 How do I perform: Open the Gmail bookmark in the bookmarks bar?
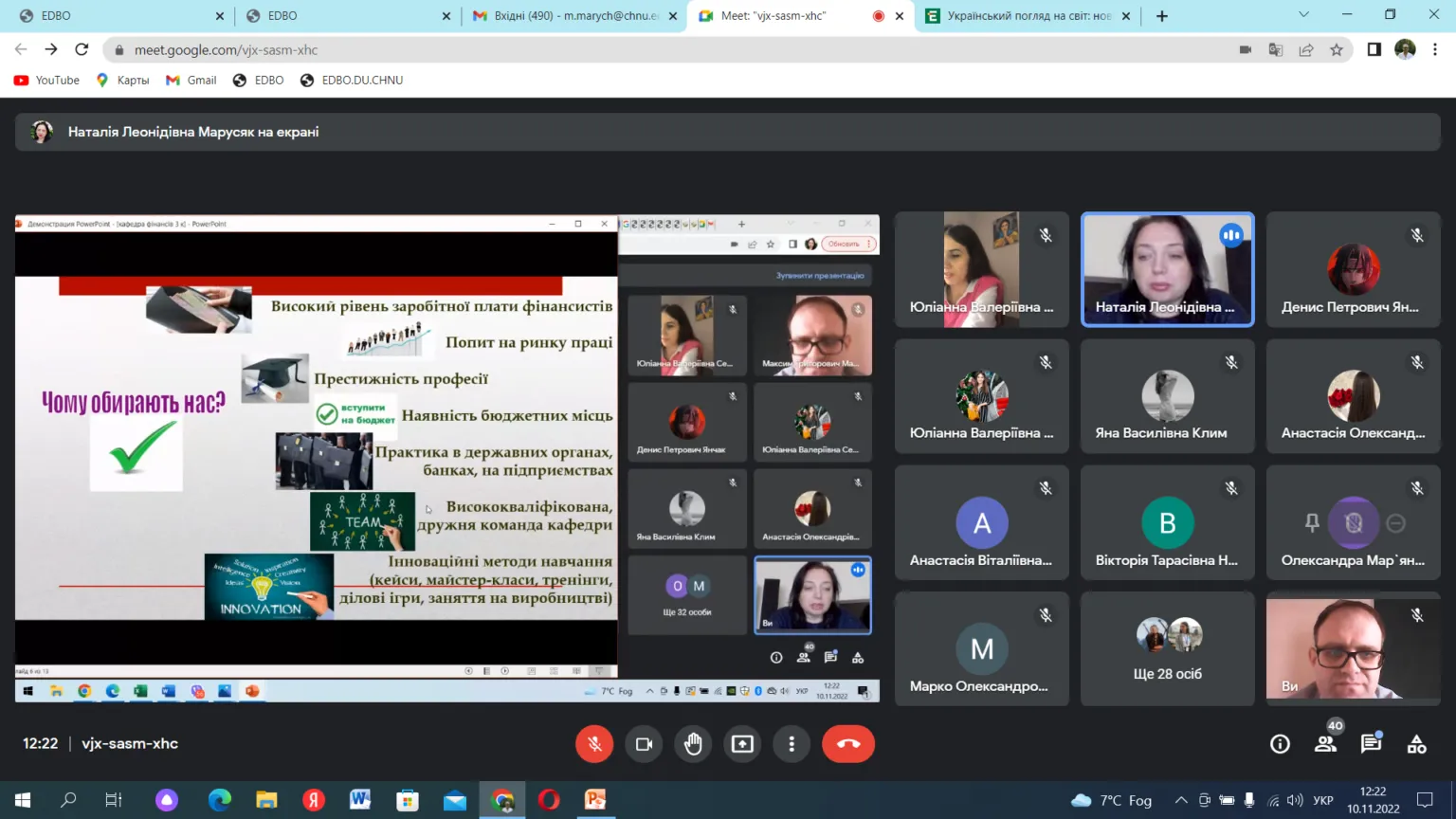pyautogui.click(x=191, y=81)
